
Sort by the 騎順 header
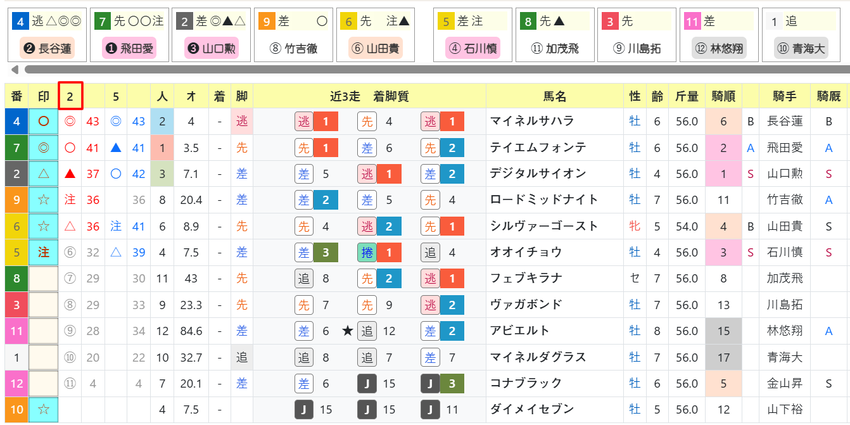723,96
